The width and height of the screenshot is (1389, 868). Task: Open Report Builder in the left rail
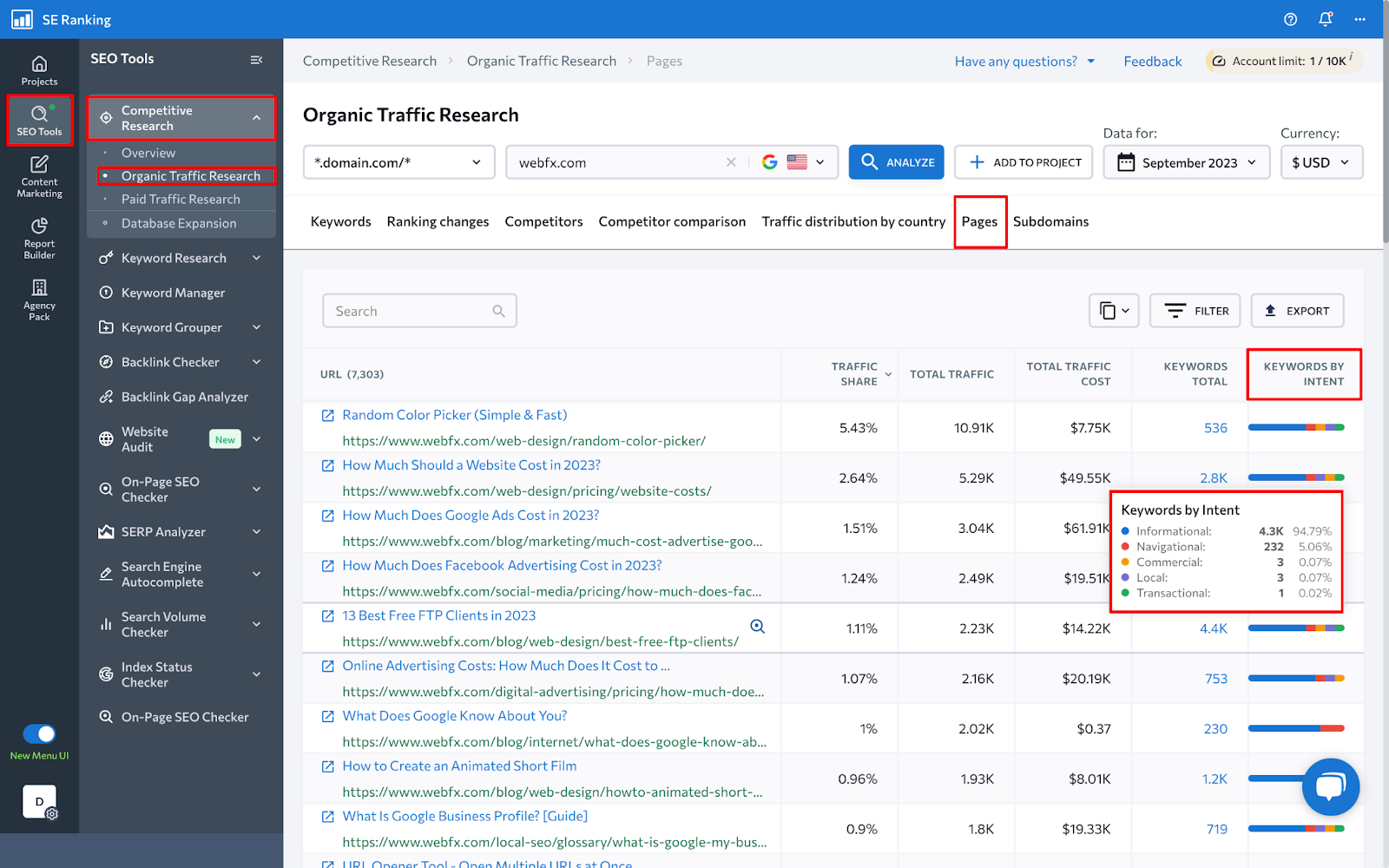pos(39,238)
